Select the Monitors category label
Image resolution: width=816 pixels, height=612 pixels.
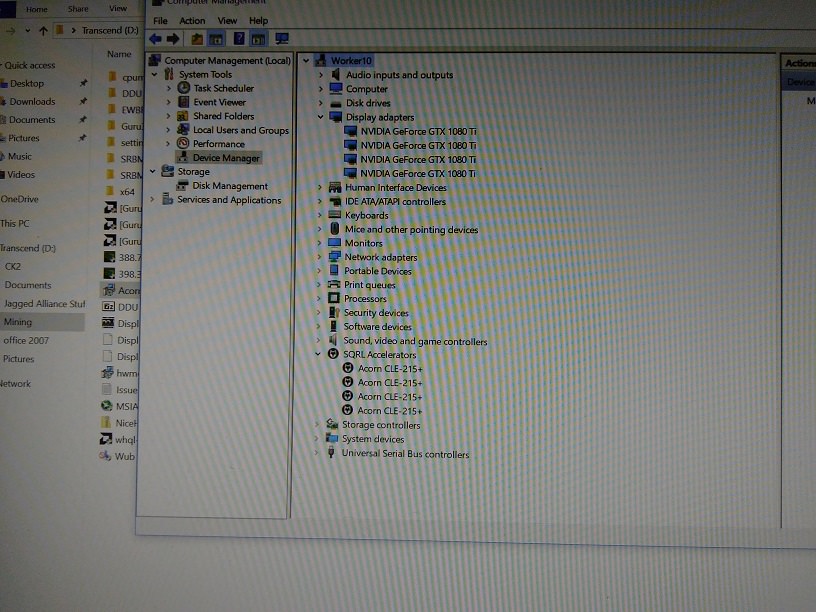[363, 243]
